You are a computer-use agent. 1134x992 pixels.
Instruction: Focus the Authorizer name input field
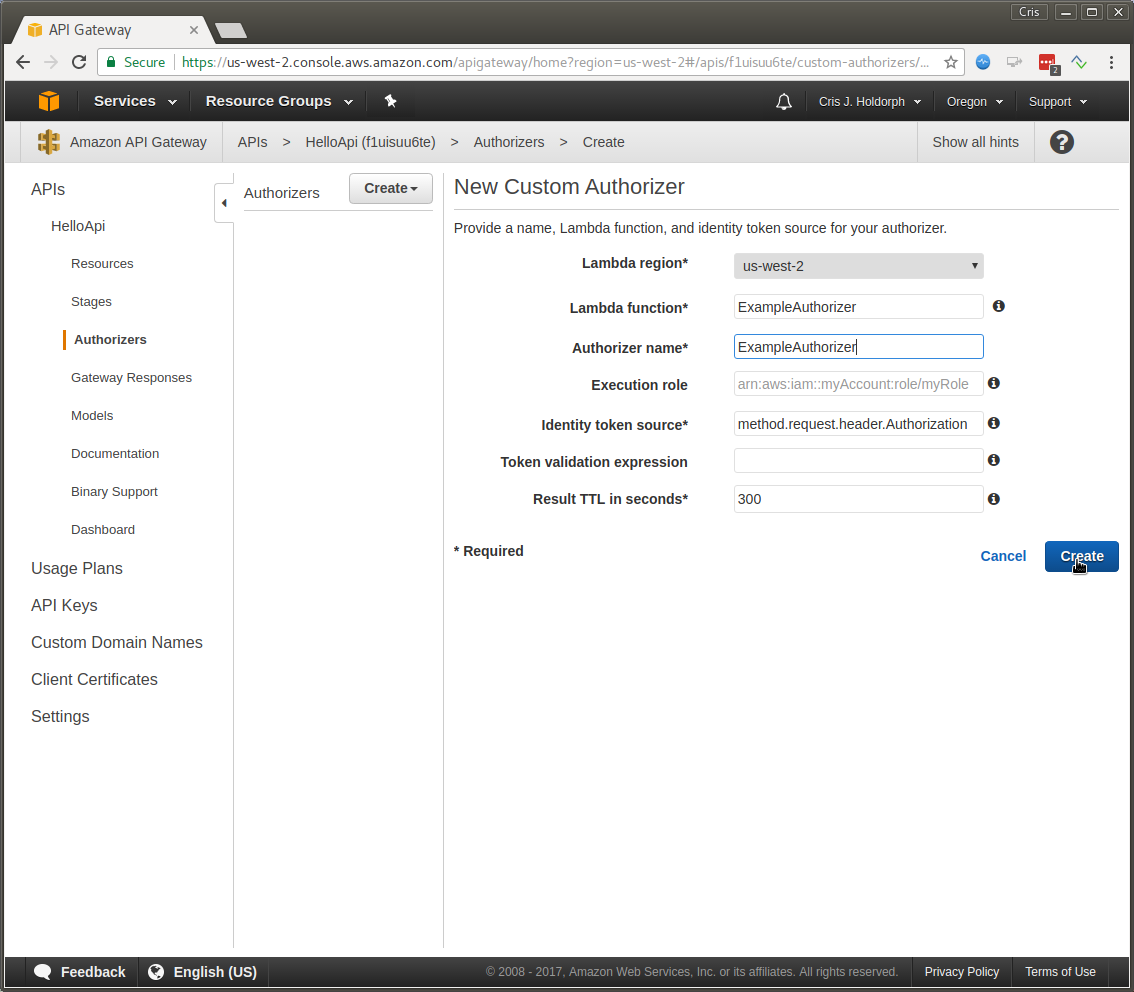858,346
